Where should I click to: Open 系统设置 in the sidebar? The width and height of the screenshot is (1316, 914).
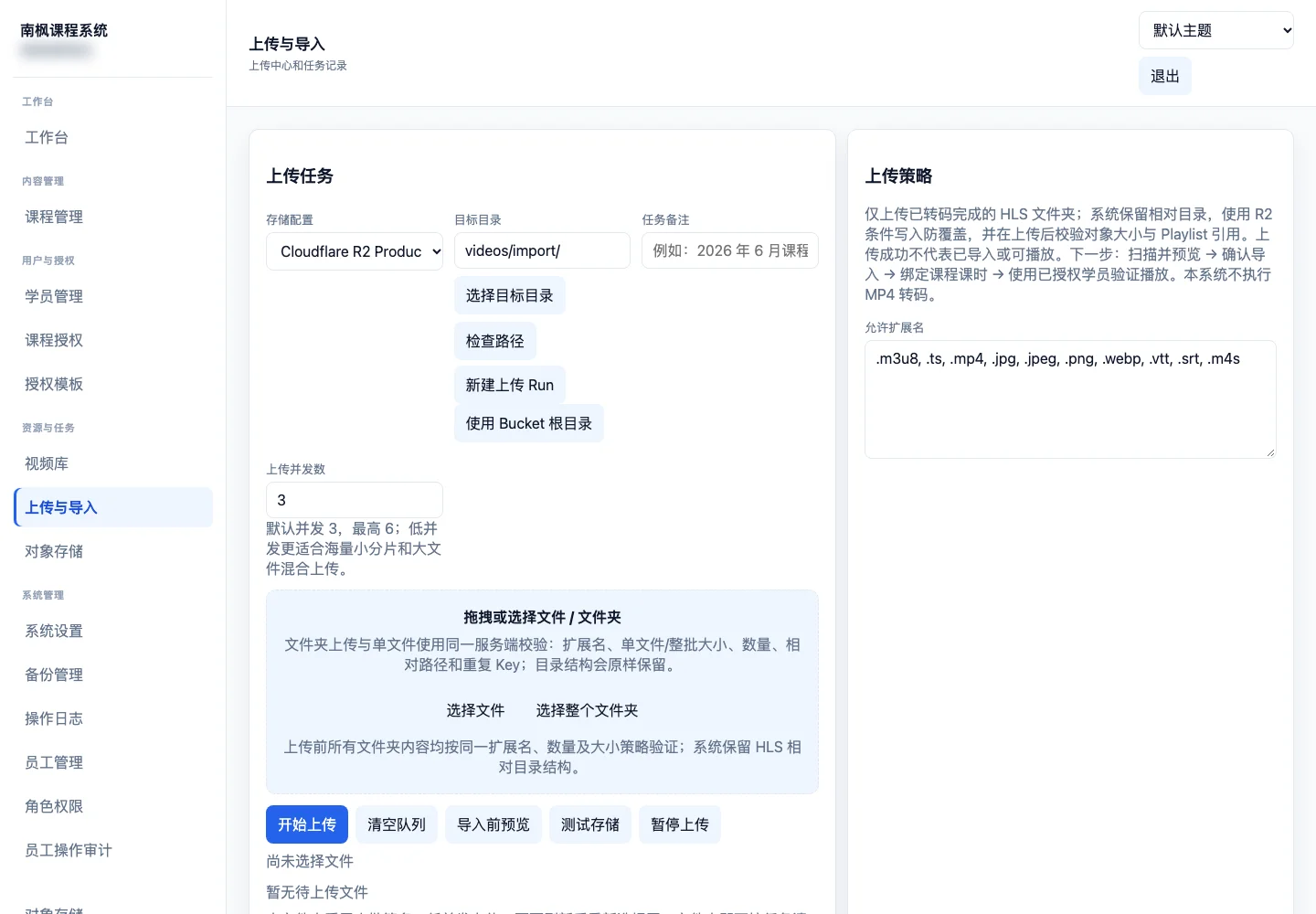[113, 631]
